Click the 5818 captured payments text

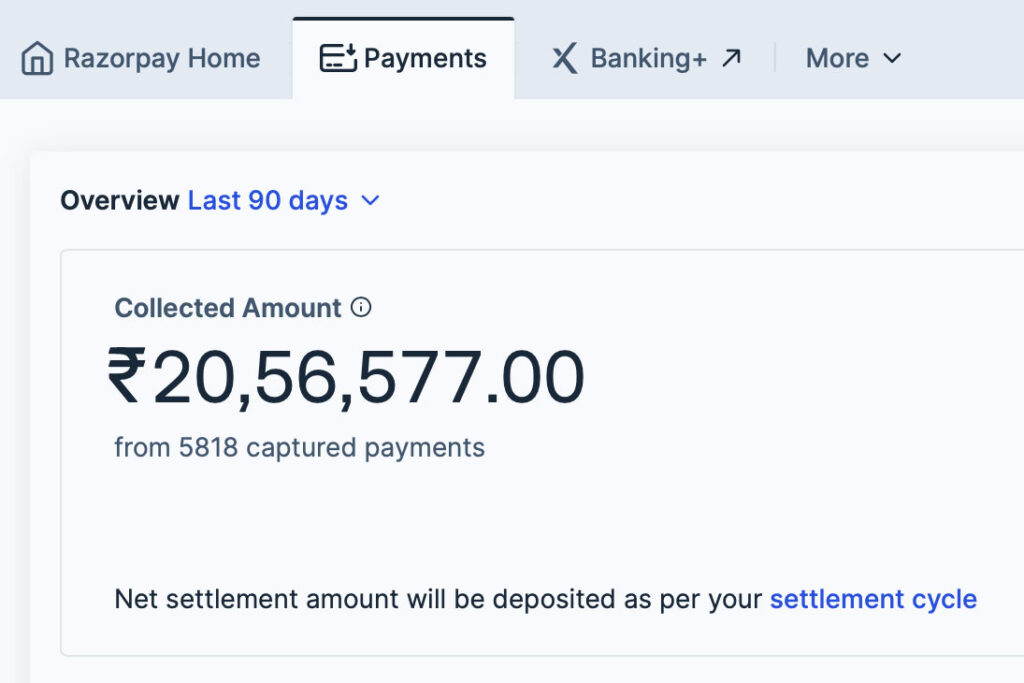pos(299,447)
